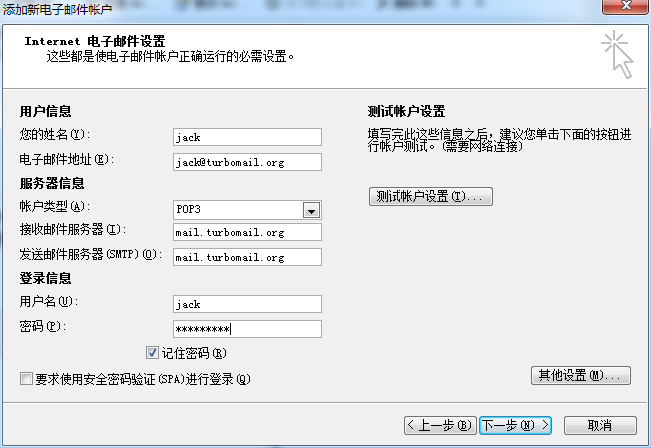The image size is (651, 448).
Task: Expand the 帐户类型 dropdown arrow
Action: [x=312, y=210]
